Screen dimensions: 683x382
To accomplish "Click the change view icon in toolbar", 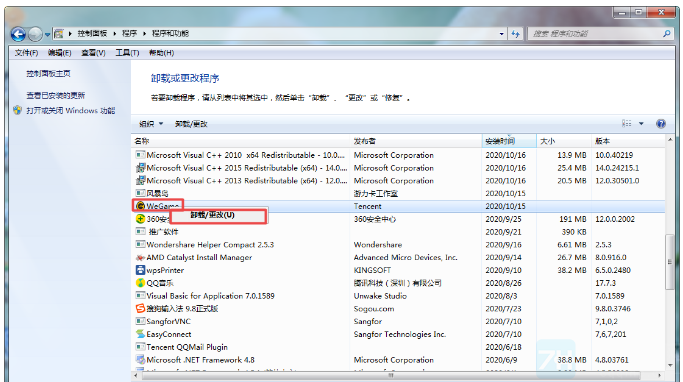I will pos(626,124).
